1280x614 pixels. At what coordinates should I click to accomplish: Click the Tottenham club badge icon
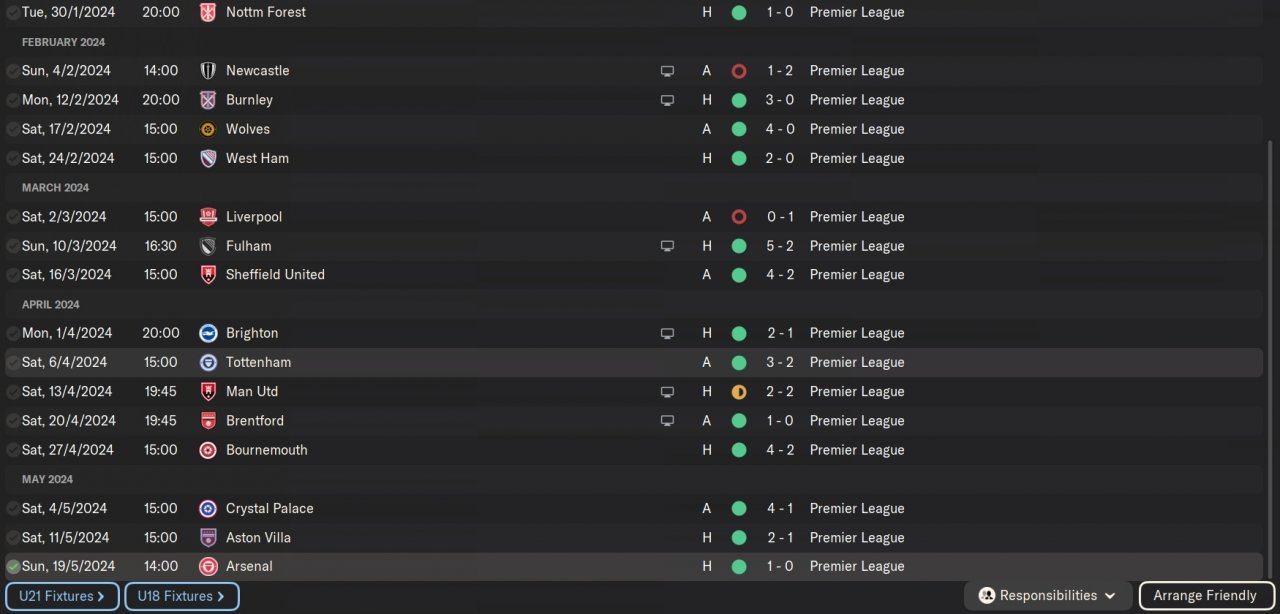tap(208, 362)
